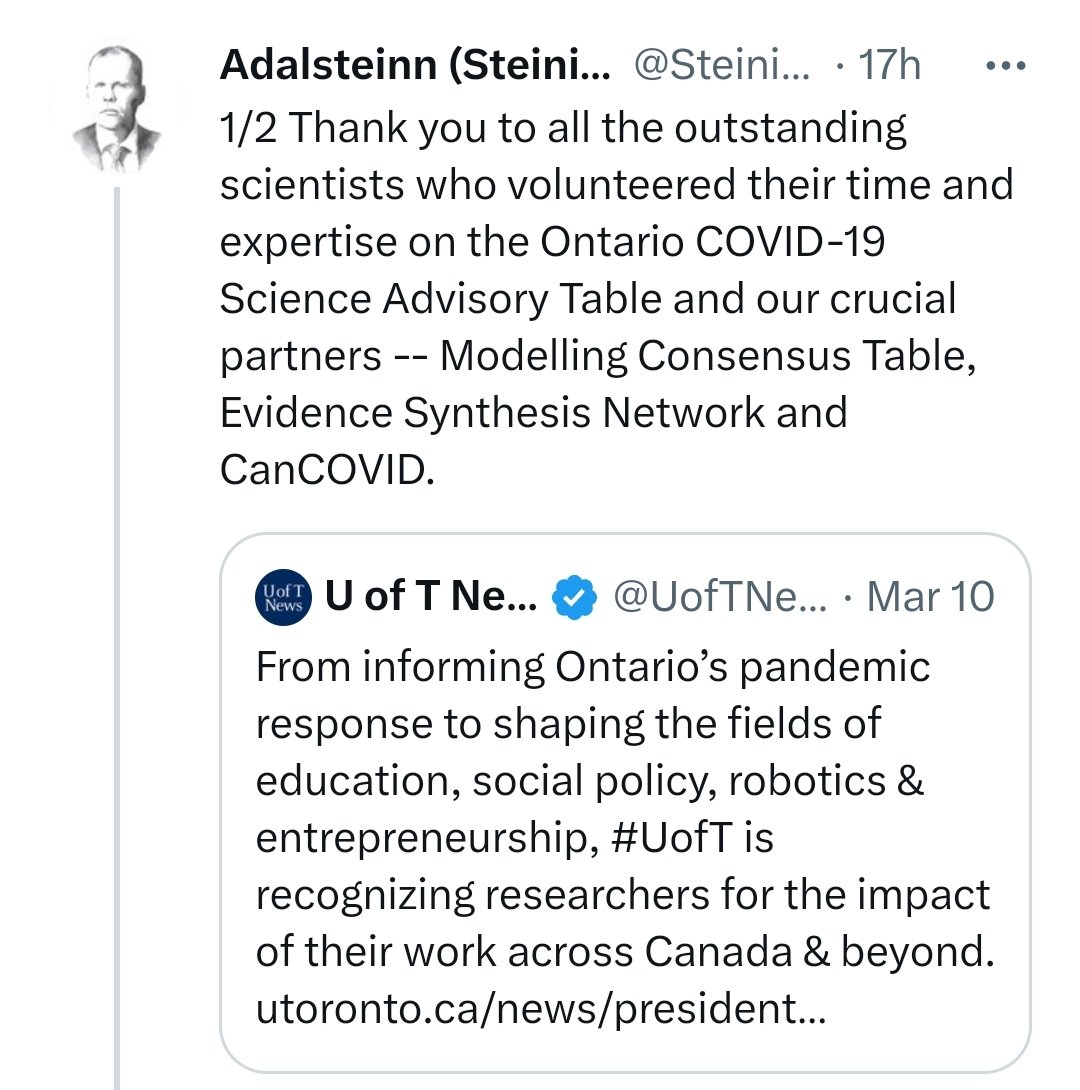Click the U of T Ne... account name

[431, 596]
